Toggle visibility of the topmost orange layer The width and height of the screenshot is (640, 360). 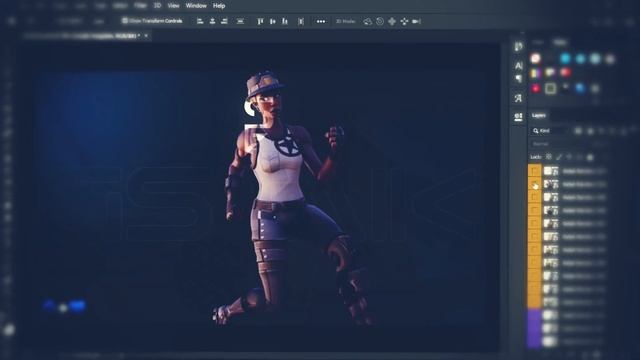point(534,171)
